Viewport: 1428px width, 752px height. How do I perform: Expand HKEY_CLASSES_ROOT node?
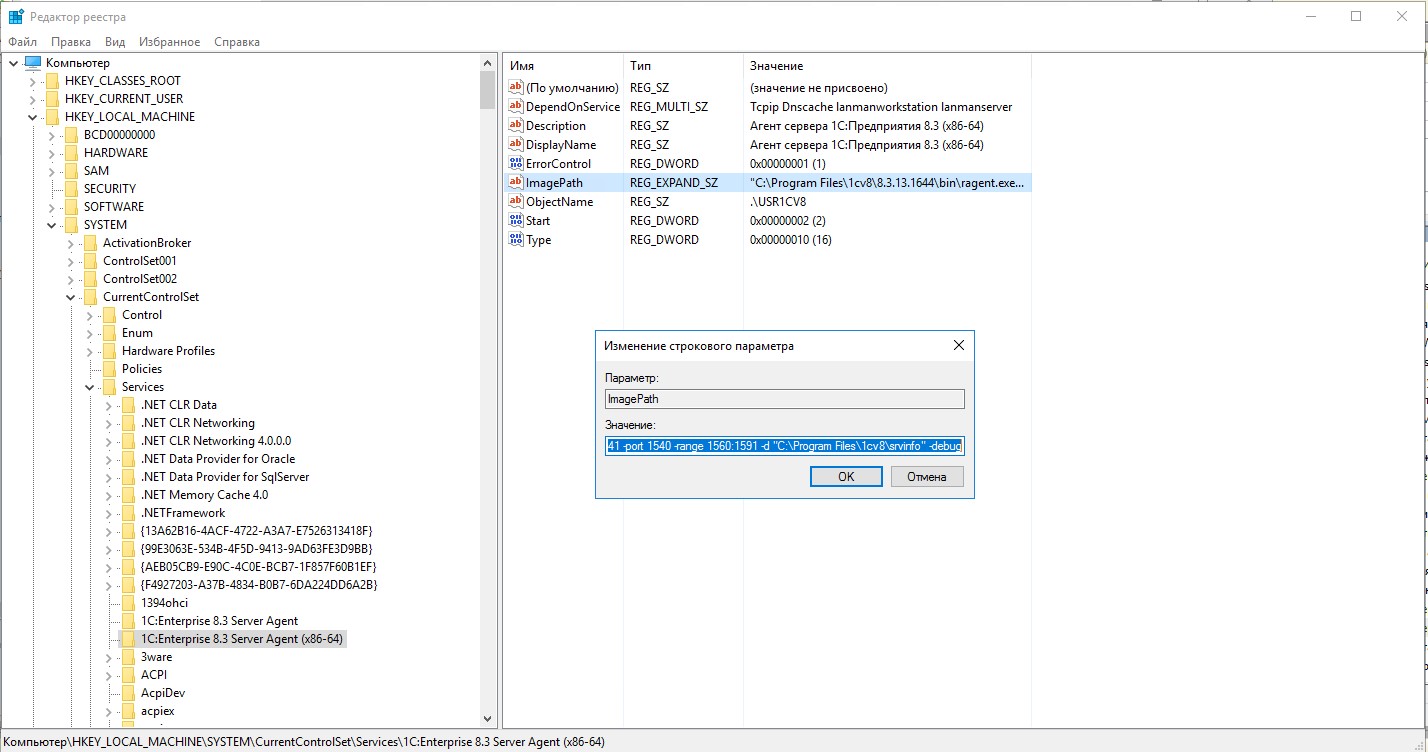(32, 81)
